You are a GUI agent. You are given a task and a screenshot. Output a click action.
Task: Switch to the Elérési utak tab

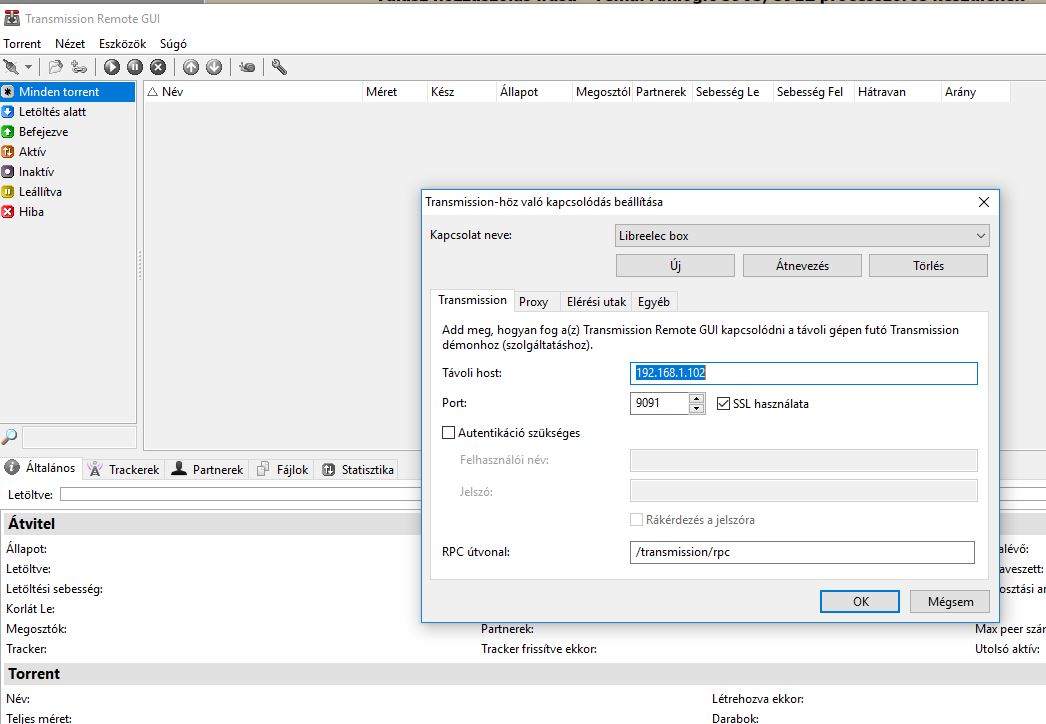click(x=596, y=302)
